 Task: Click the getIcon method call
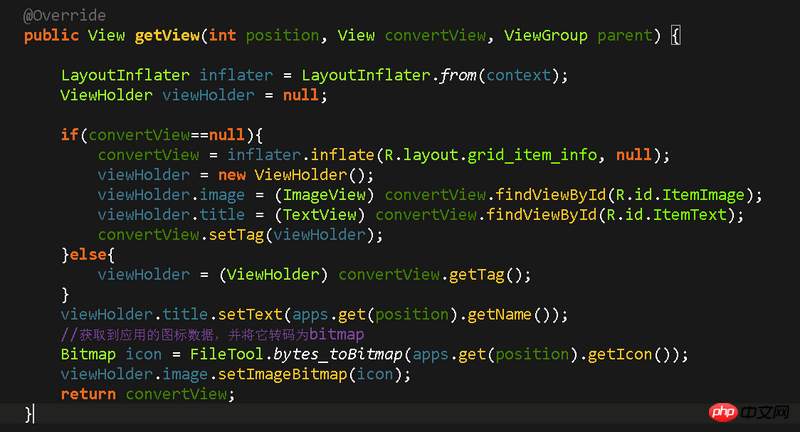pos(620,353)
